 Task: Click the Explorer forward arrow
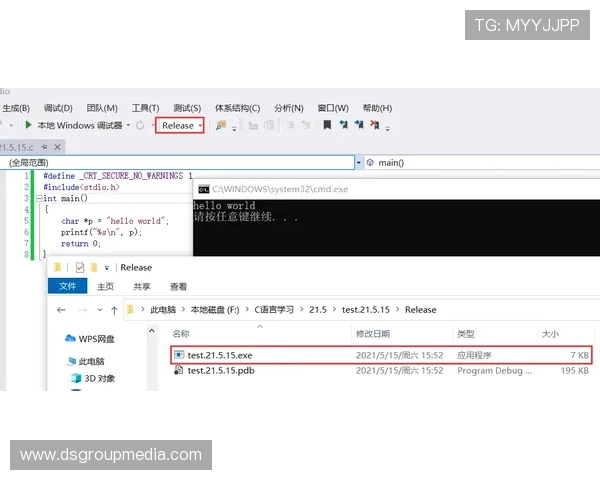pos(83,310)
